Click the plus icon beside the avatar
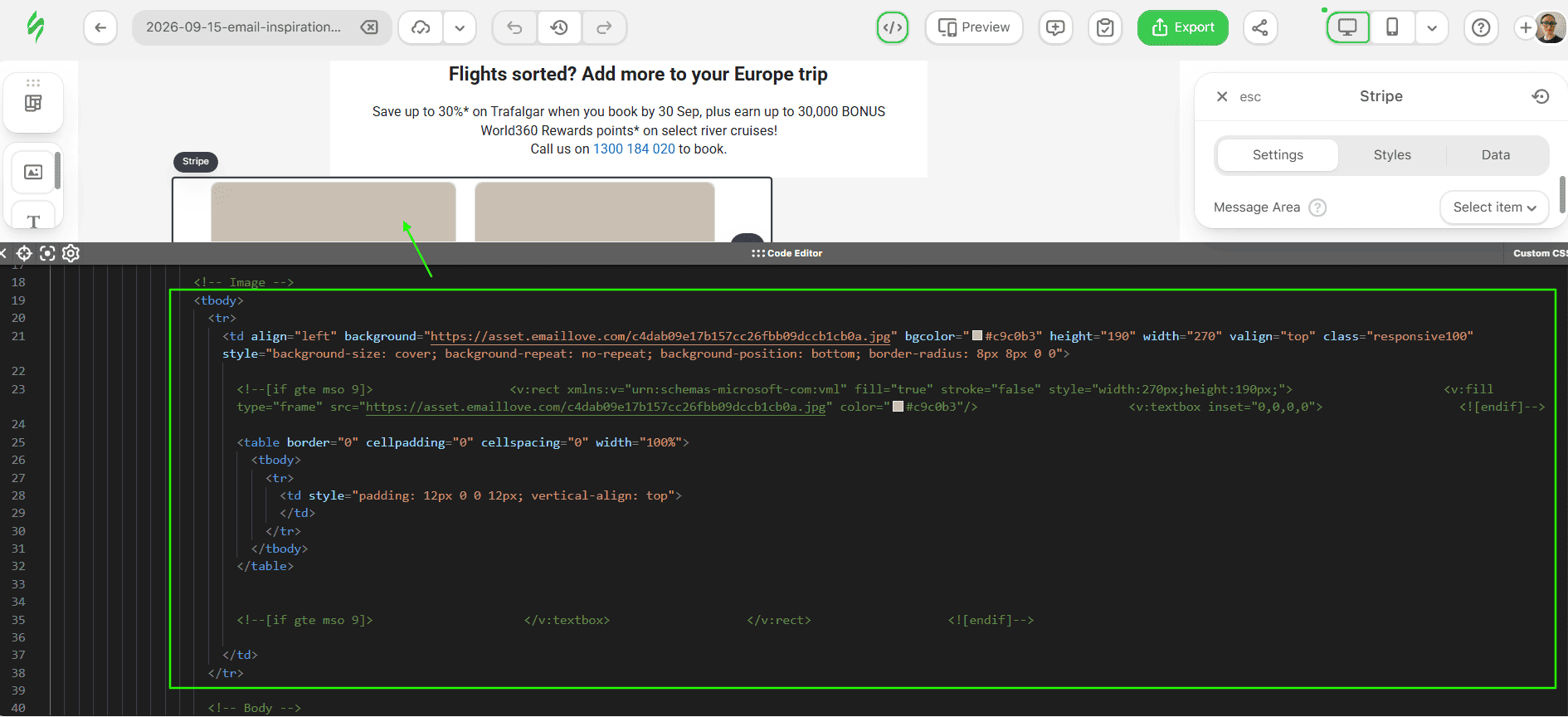 point(1525,27)
